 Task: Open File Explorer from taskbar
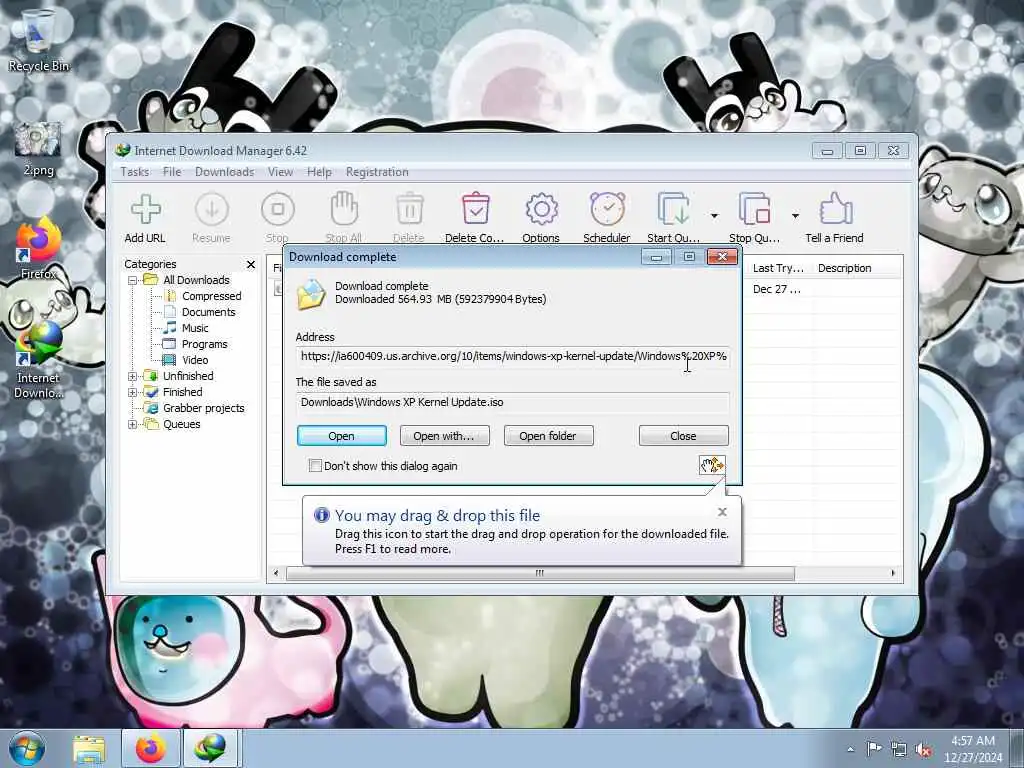89,748
